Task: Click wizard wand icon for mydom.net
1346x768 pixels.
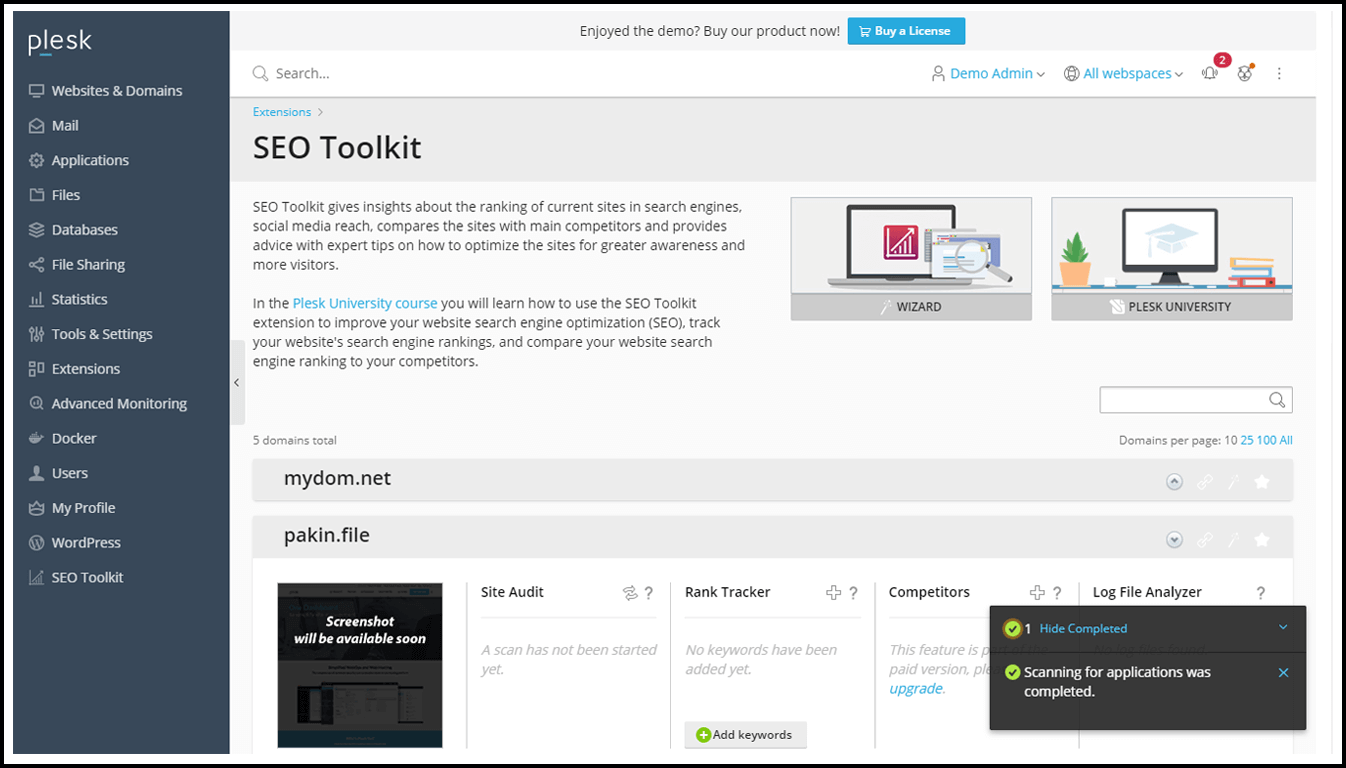Action: coord(1233,482)
